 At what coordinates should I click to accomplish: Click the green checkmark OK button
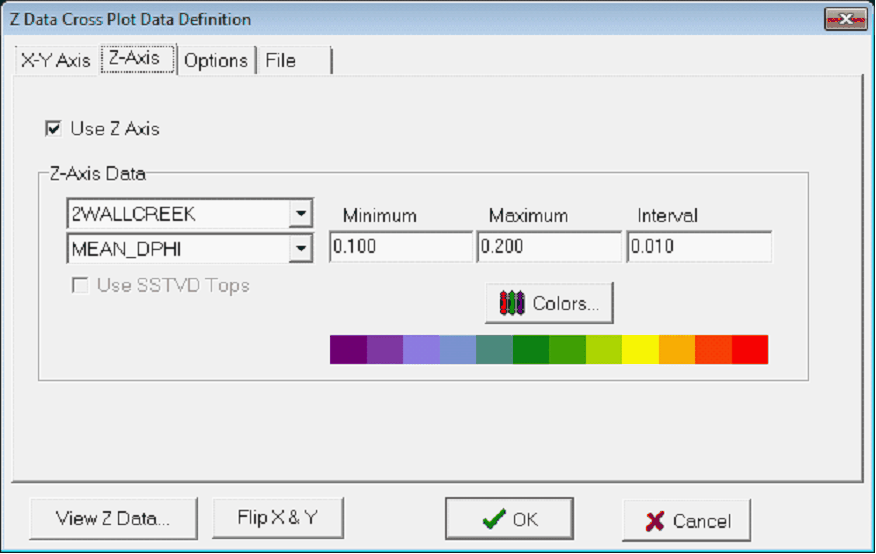pos(509,519)
